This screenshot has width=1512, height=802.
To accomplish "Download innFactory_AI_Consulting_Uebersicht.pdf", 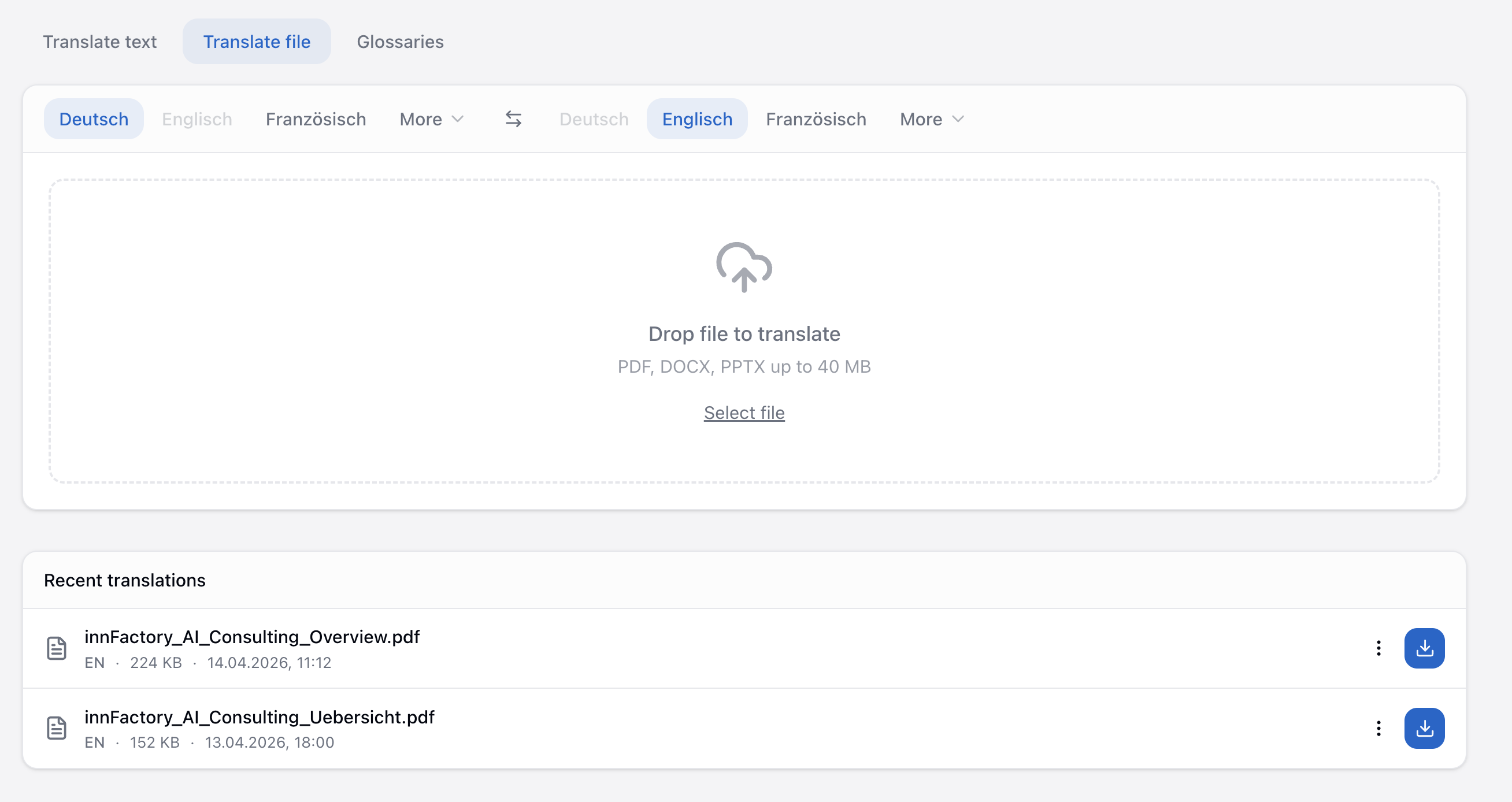I will [1425, 728].
